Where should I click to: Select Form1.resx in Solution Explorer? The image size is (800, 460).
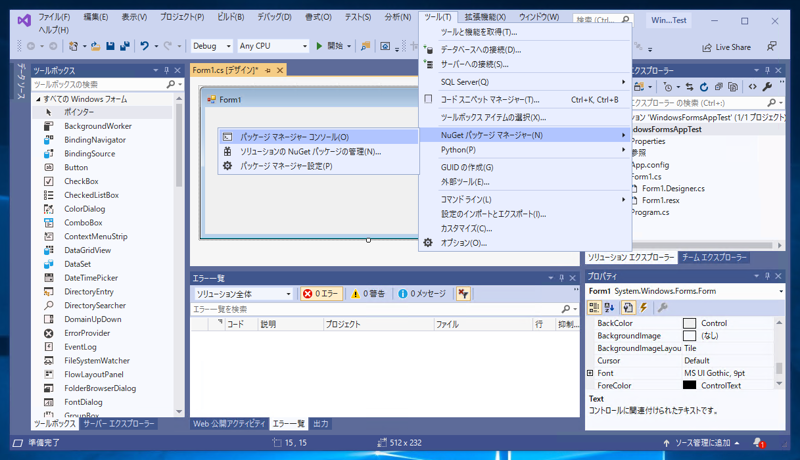coord(660,200)
